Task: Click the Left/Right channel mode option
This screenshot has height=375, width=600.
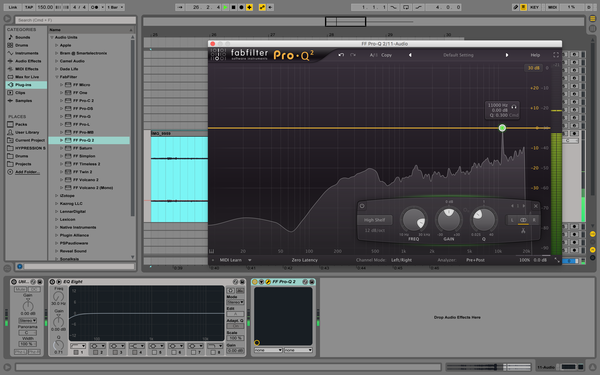Action: [x=401, y=260]
